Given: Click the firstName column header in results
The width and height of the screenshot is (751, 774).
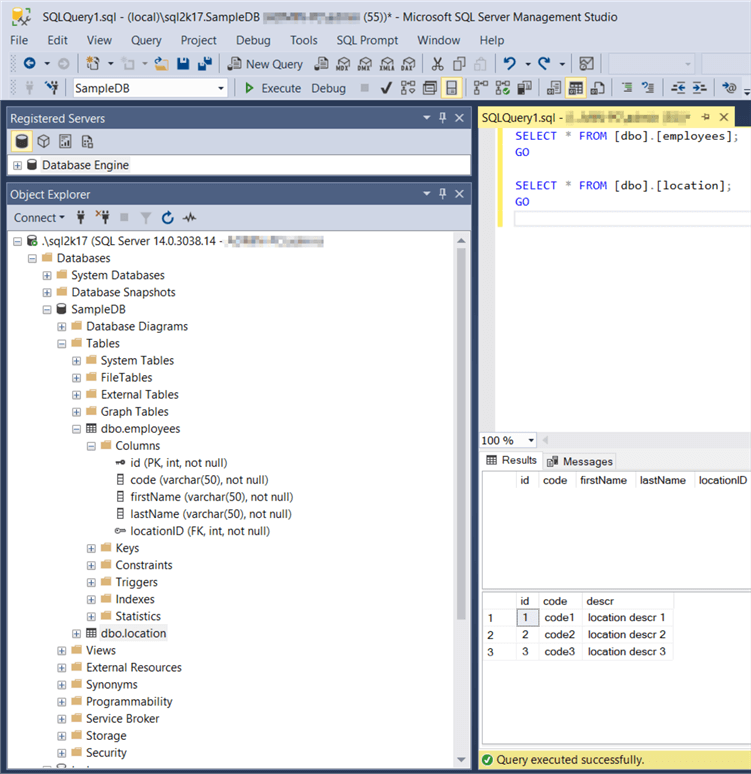Looking at the screenshot, I should point(603,480).
